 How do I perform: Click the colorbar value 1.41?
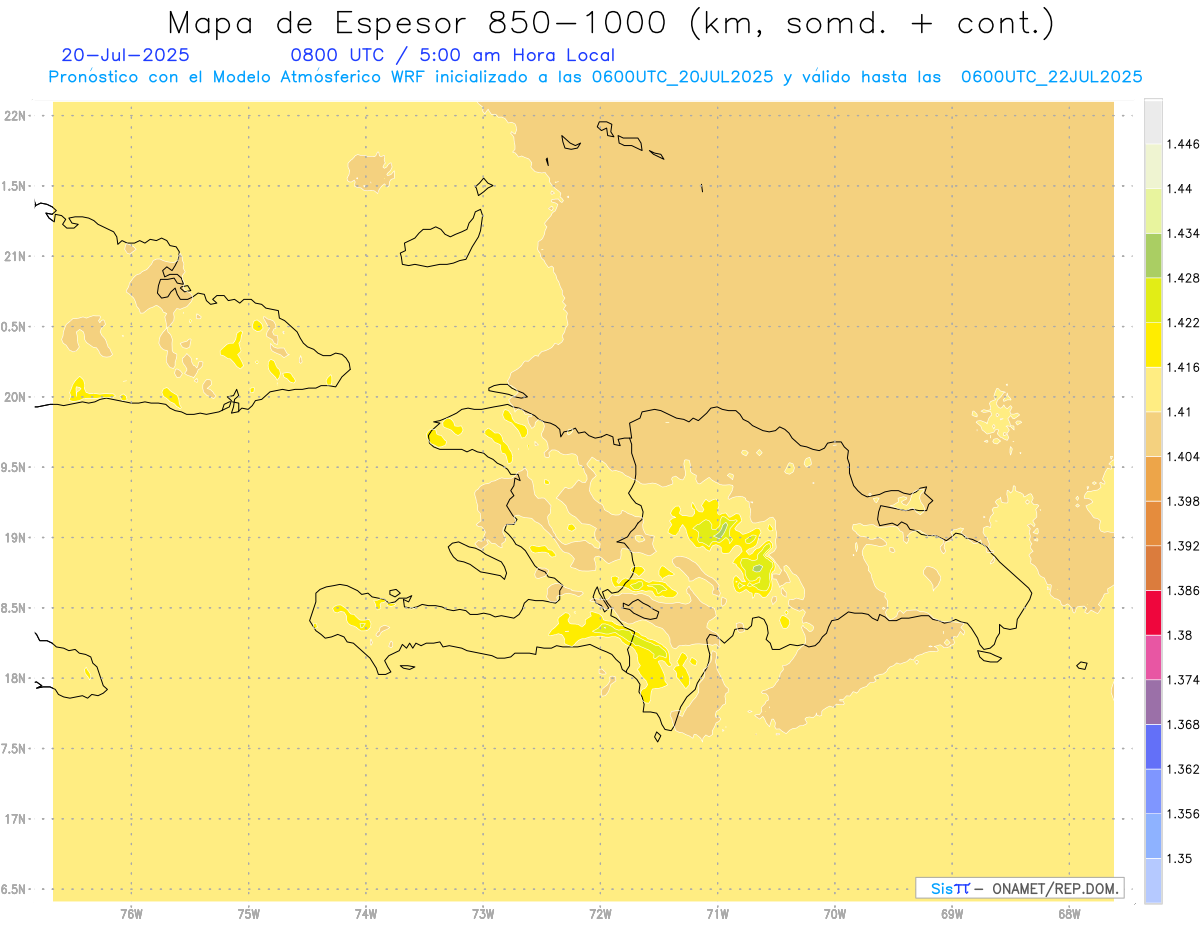(x=1181, y=412)
